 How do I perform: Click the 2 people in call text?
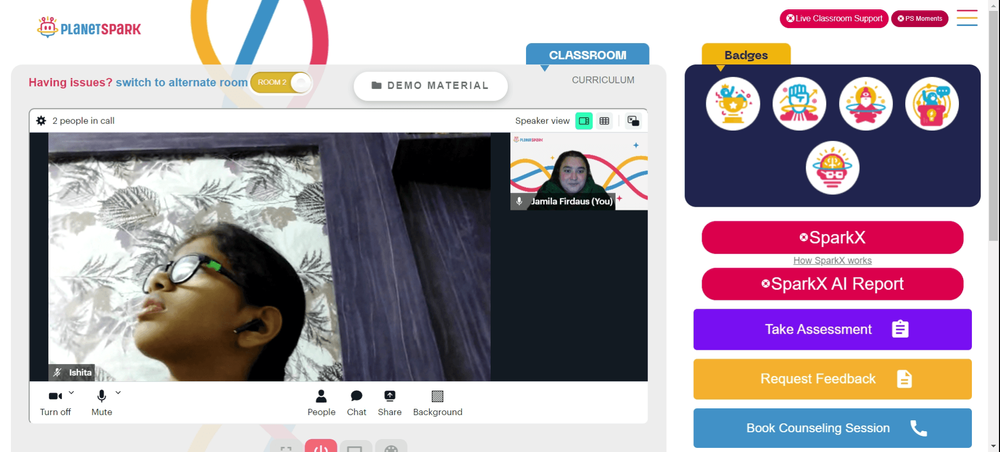[x=84, y=120]
